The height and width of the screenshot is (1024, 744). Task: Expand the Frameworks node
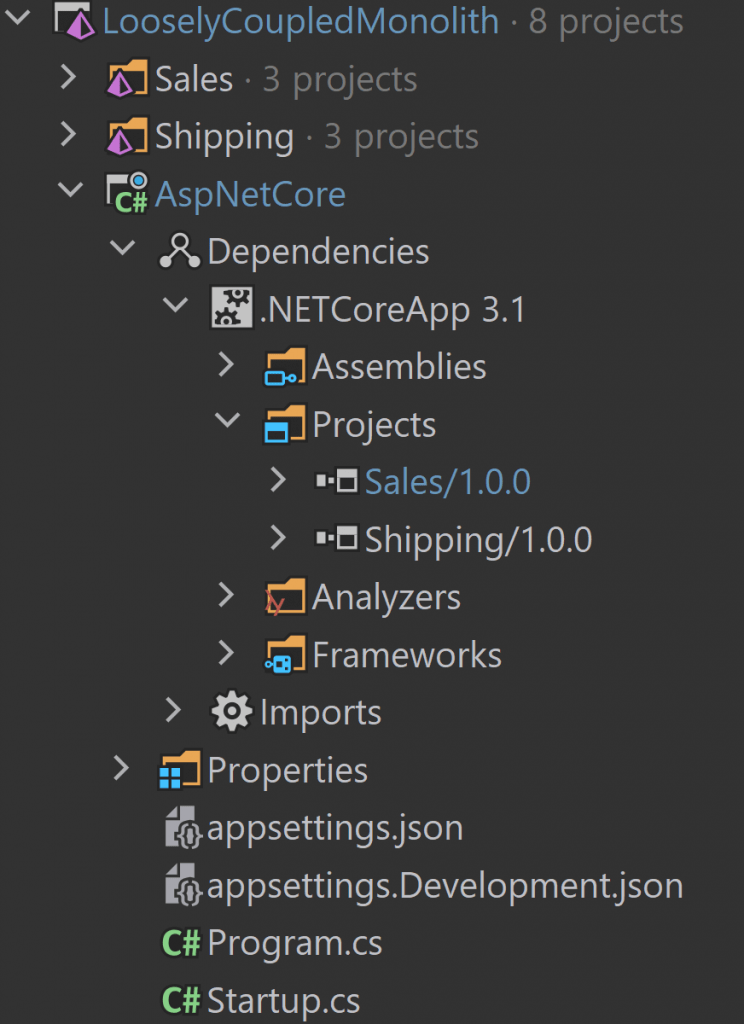(x=225, y=653)
